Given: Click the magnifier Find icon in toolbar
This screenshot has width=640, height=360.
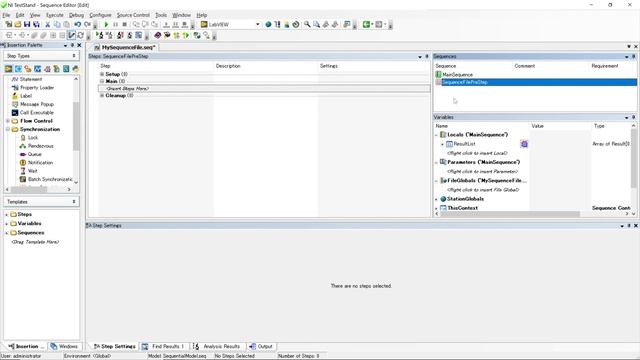Looking at the screenshot, I should 307,24.
